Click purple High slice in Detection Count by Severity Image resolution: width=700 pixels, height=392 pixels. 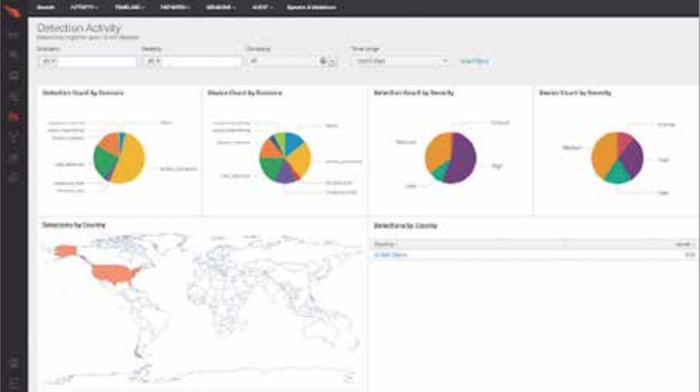click(x=462, y=158)
